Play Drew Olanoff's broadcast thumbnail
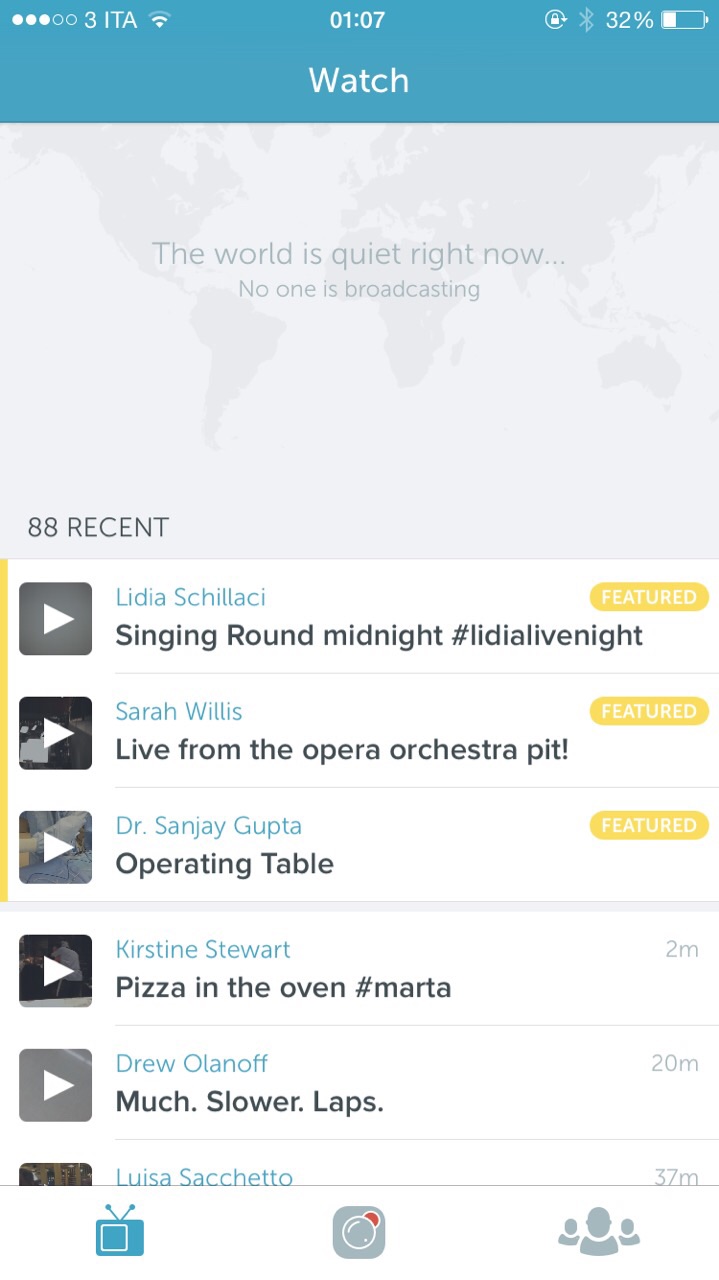This screenshot has width=719, height=1280. point(56,1085)
